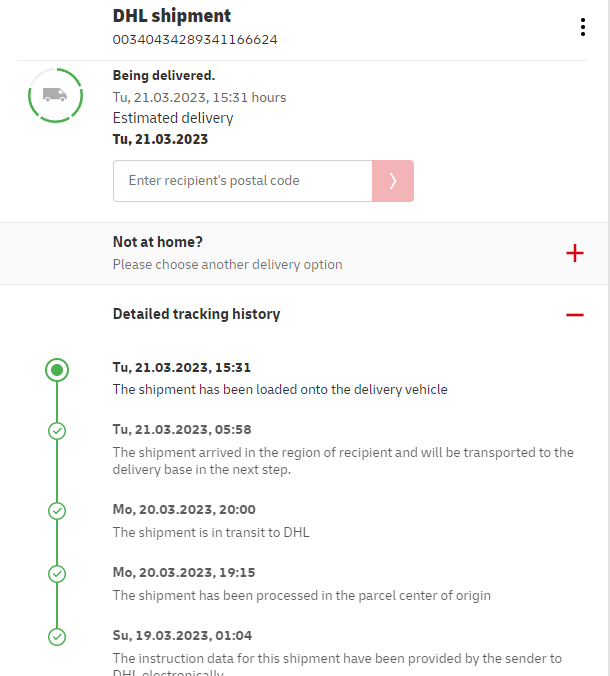610x676 pixels.
Task: Select 'shipment is in transit to DHL' entry
Action: (211, 532)
